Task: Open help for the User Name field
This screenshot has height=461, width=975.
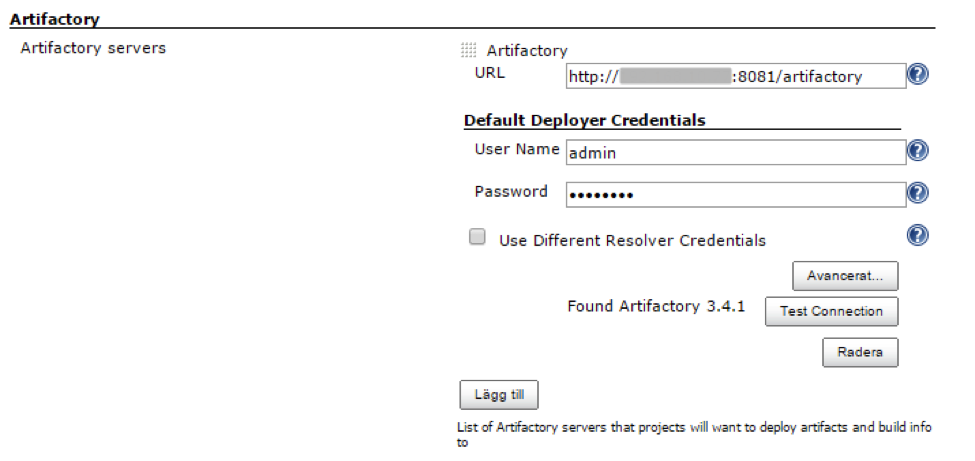Action: coord(917,151)
